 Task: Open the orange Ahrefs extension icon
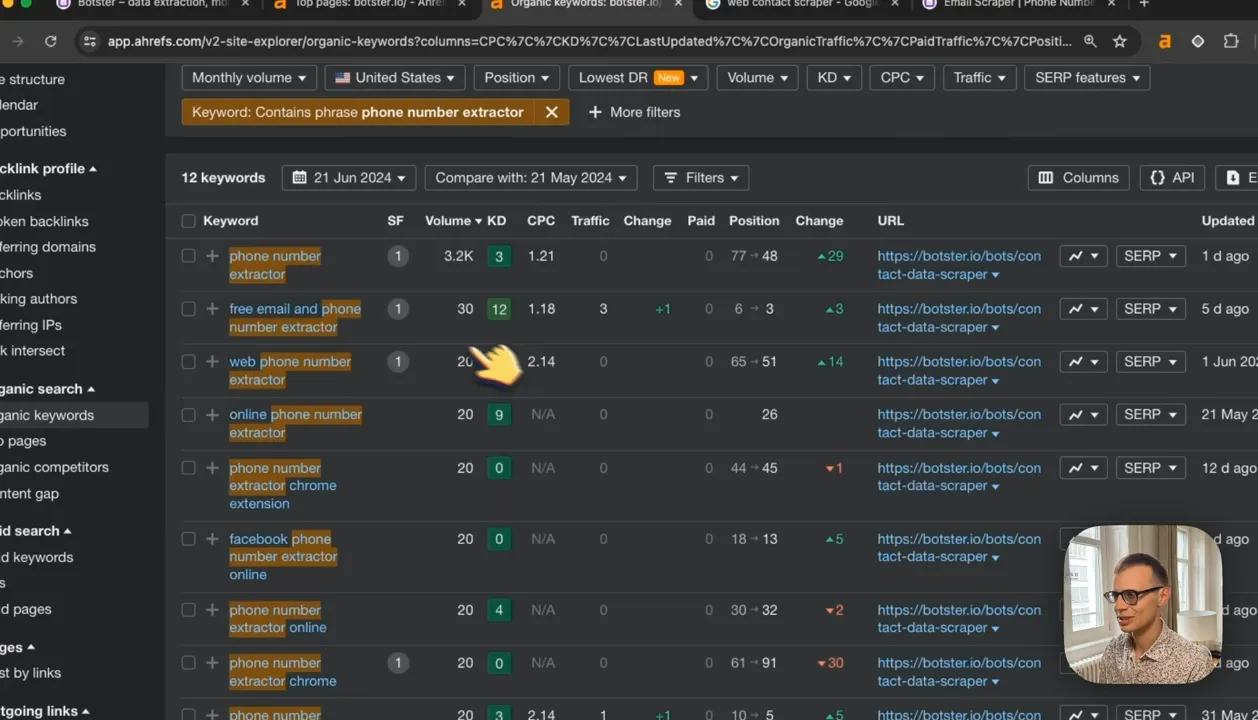point(1165,41)
